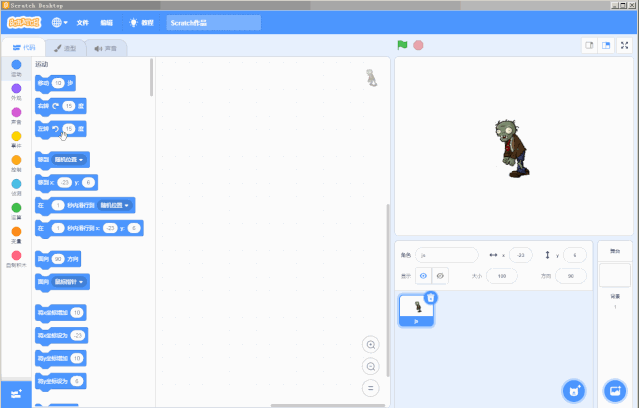
Task: Select the pink My Blocks category
Action: pos(16,259)
